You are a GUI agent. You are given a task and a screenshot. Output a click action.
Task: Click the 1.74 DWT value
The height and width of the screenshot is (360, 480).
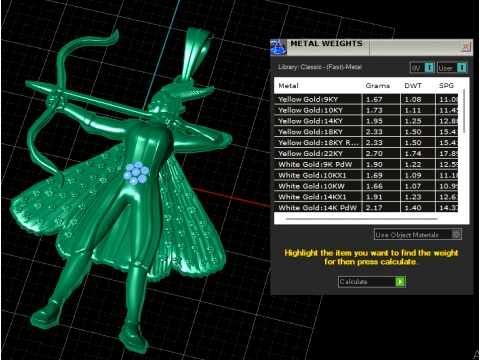(x=413, y=153)
